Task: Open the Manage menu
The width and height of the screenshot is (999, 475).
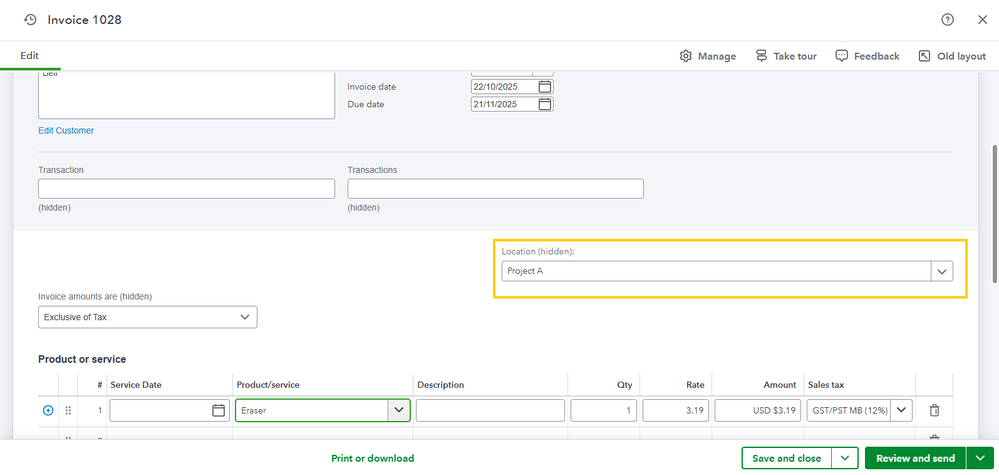Action: pyautogui.click(x=707, y=56)
